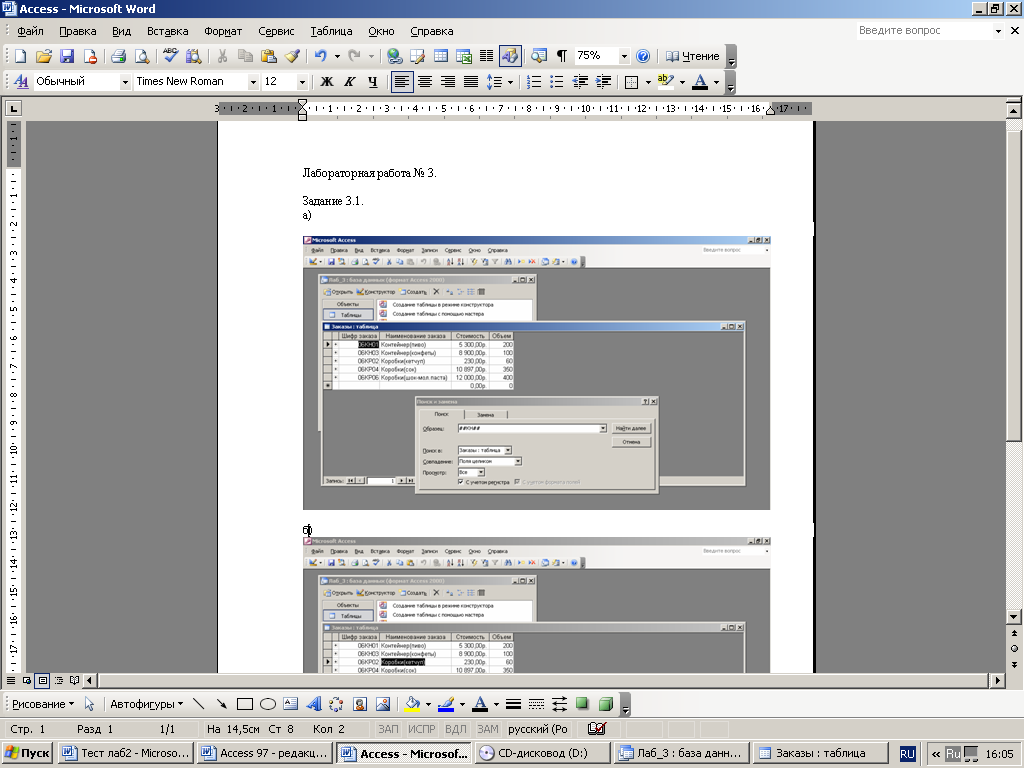Open the Таблица menu
The width and height of the screenshot is (1024, 768).
331,31
